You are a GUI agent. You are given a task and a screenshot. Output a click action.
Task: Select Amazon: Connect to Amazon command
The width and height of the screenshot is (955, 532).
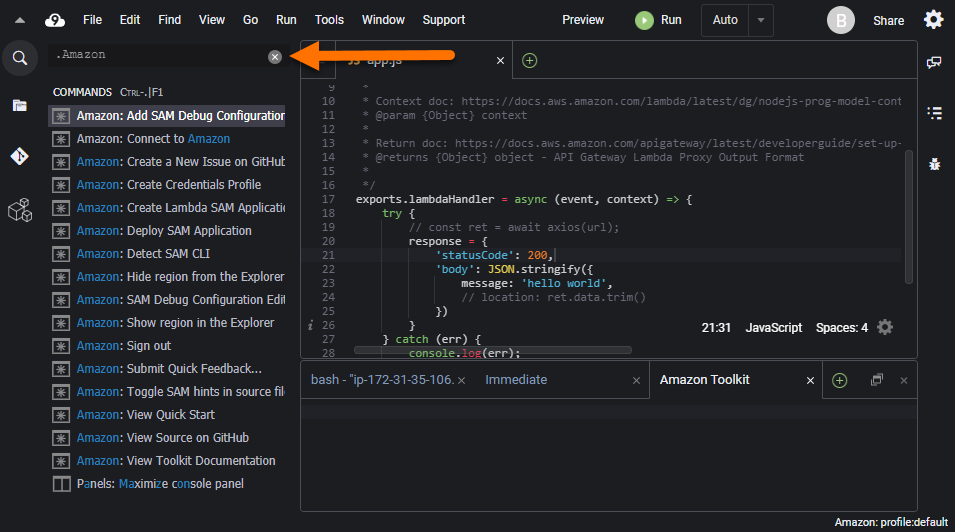pyautogui.click(x=166, y=139)
